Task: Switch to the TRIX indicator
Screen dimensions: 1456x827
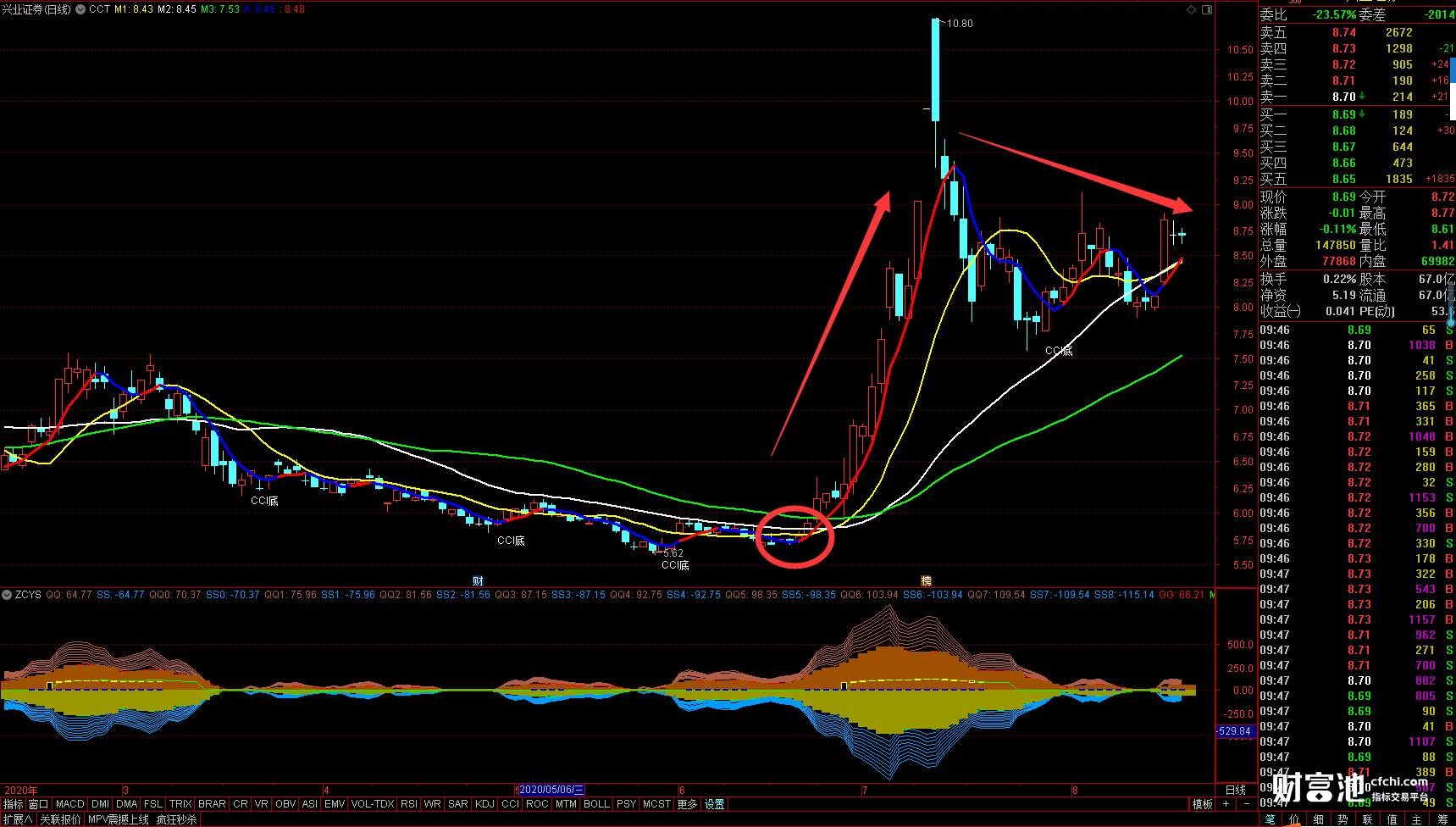Action: pyautogui.click(x=180, y=804)
